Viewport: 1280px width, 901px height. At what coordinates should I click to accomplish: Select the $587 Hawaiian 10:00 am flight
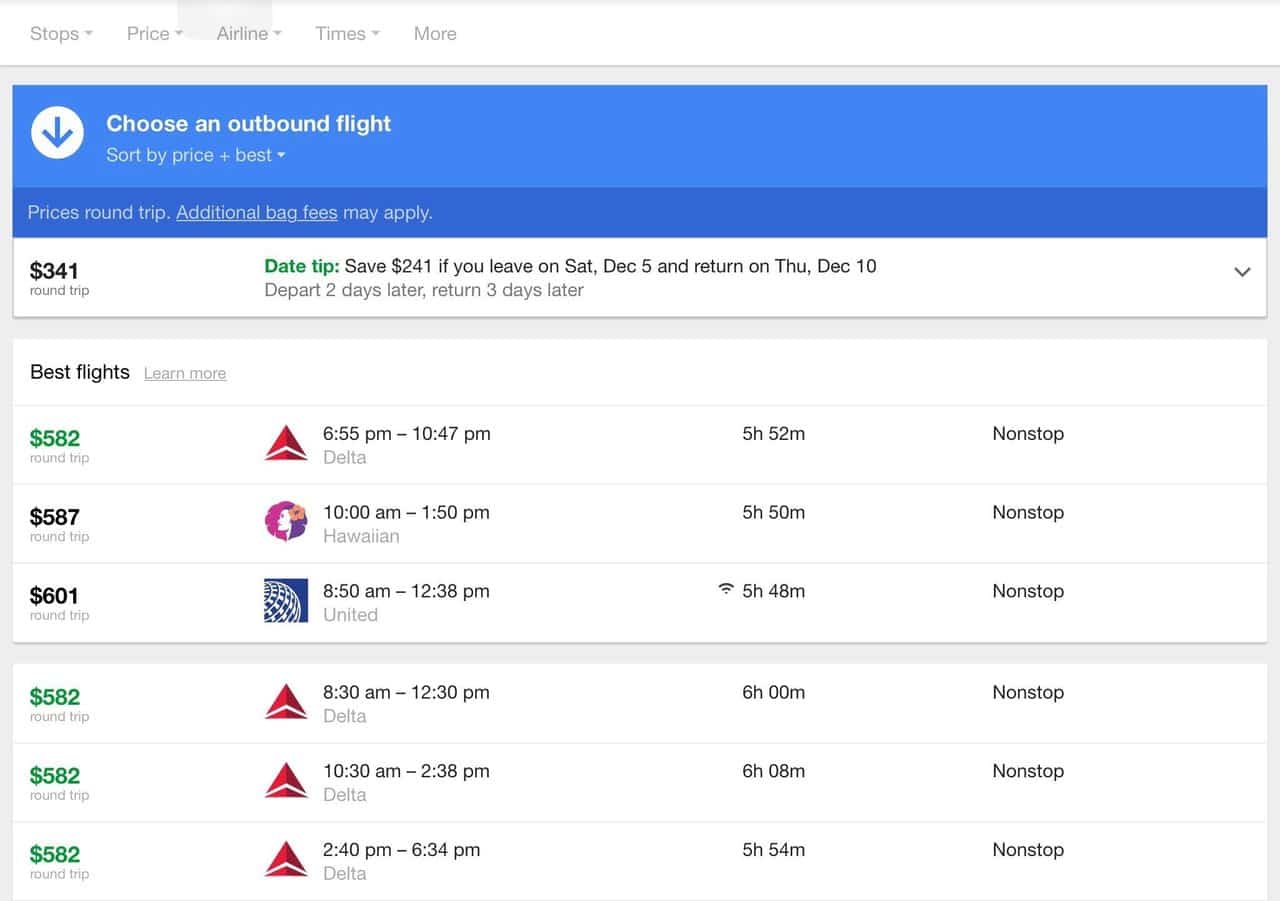point(640,523)
